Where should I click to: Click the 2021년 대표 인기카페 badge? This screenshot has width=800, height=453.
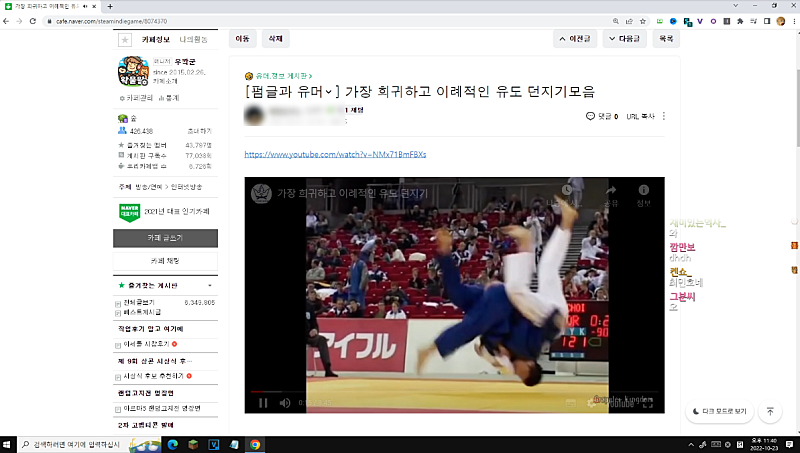coord(165,212)
